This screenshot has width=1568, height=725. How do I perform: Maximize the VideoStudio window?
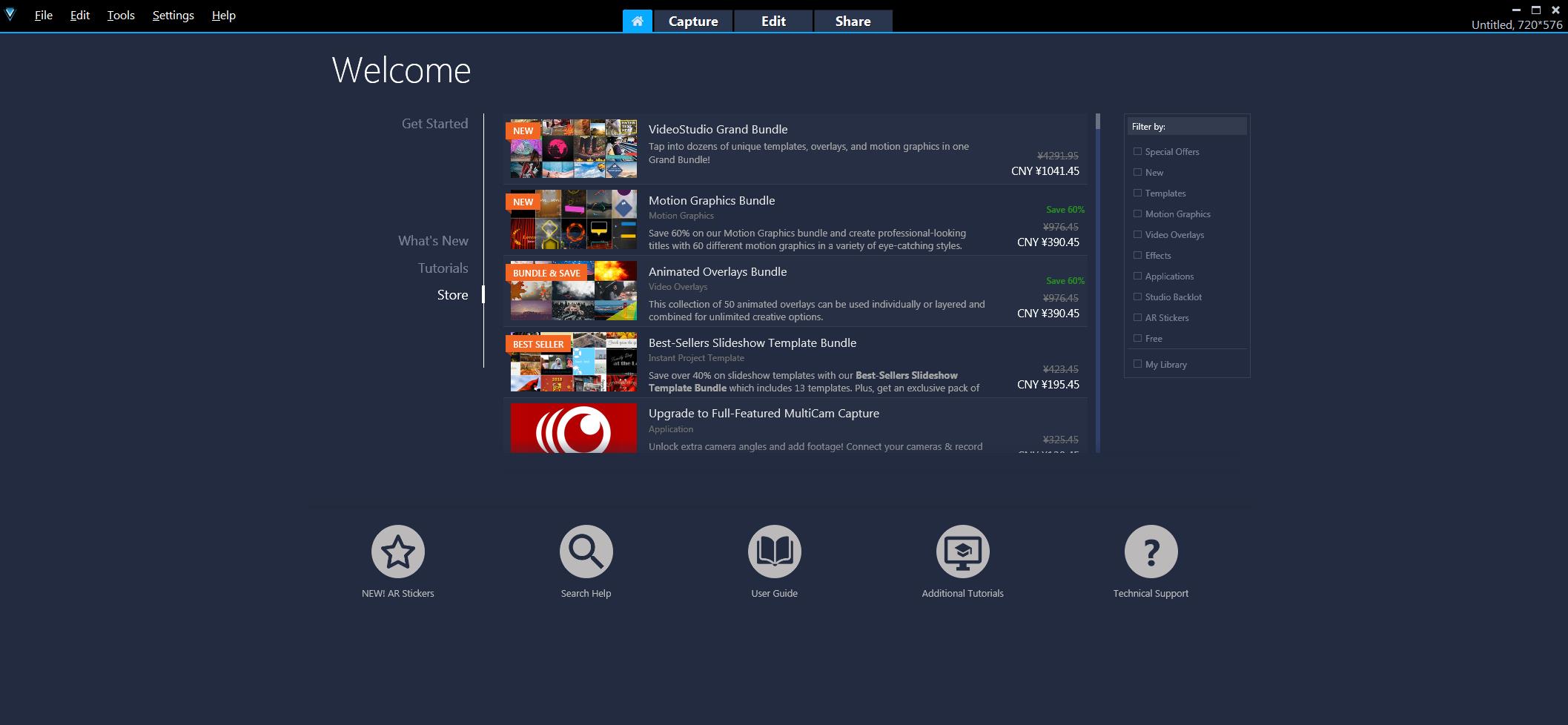1536,10
